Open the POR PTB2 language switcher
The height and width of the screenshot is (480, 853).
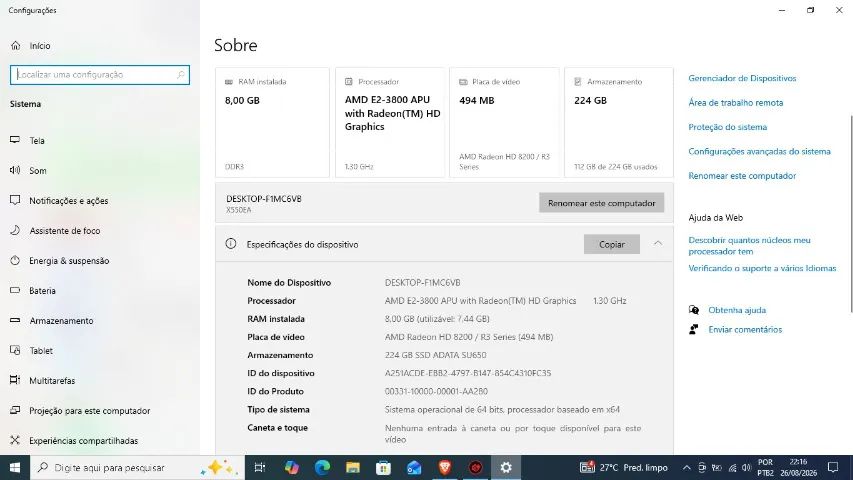point(765,467)
